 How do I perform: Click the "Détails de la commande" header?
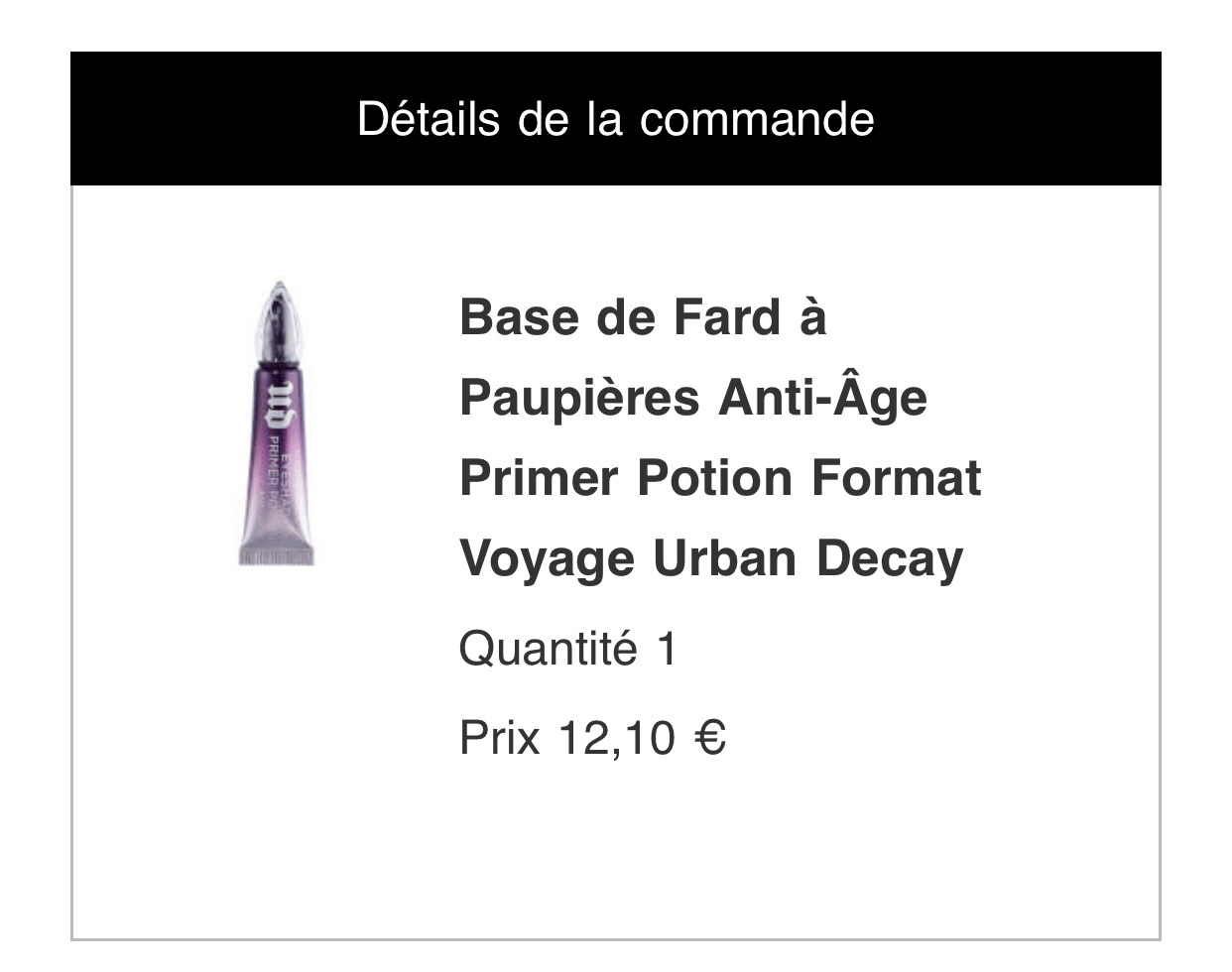click(615, 119)
